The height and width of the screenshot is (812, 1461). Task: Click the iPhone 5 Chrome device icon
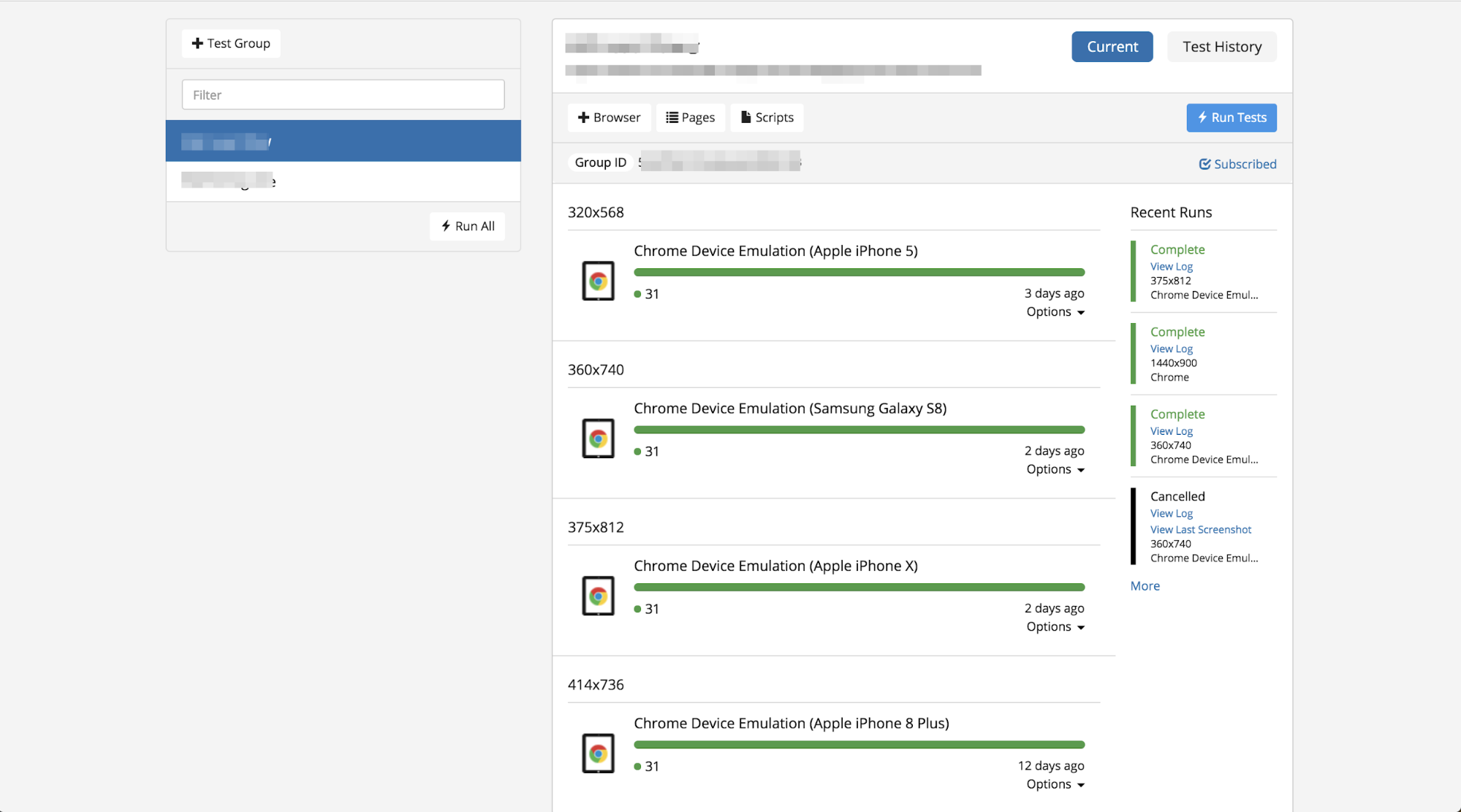tap(598, 281)
